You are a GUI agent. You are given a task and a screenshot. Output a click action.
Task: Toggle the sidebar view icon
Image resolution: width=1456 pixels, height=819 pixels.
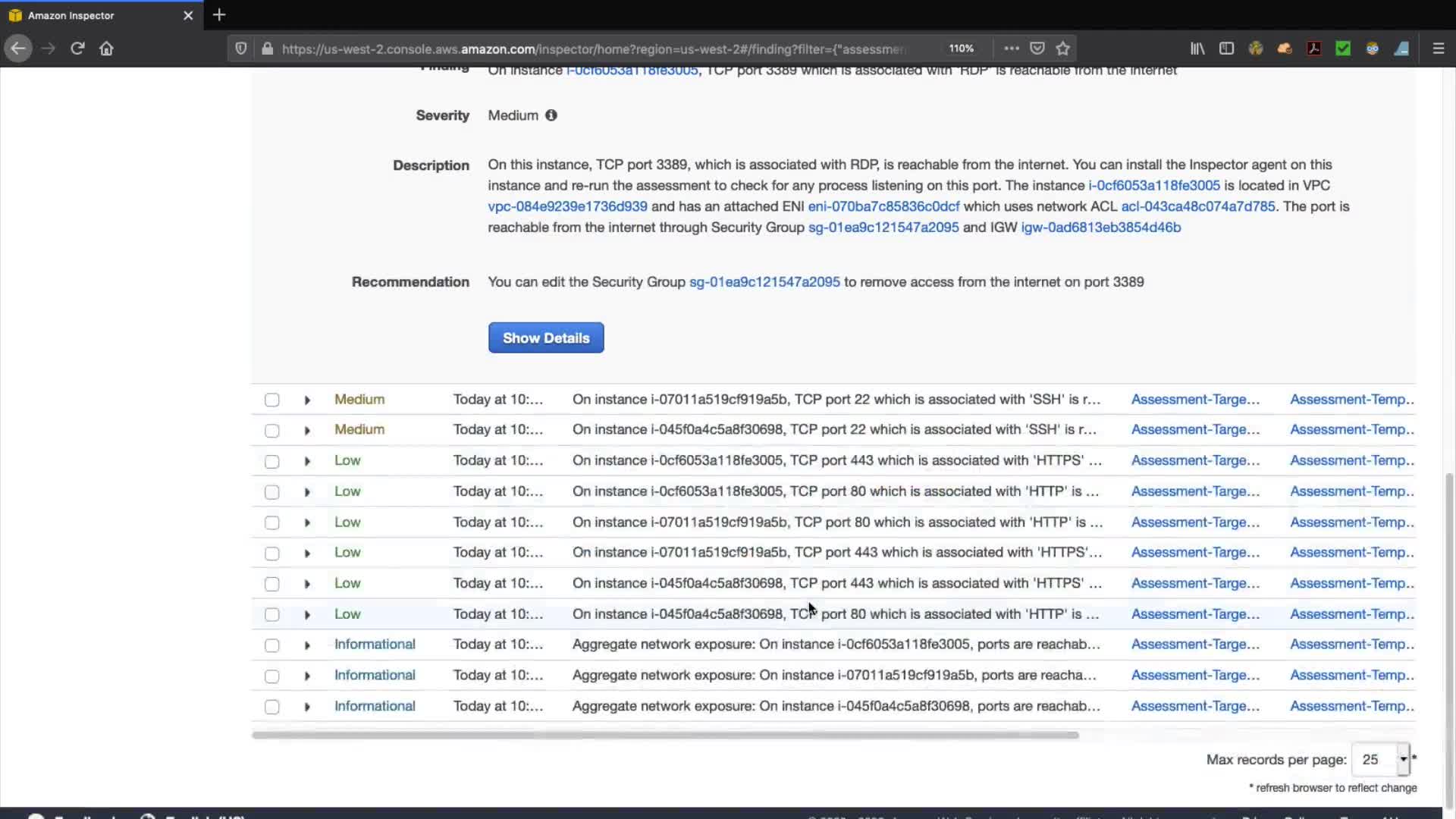point(1226,49)
